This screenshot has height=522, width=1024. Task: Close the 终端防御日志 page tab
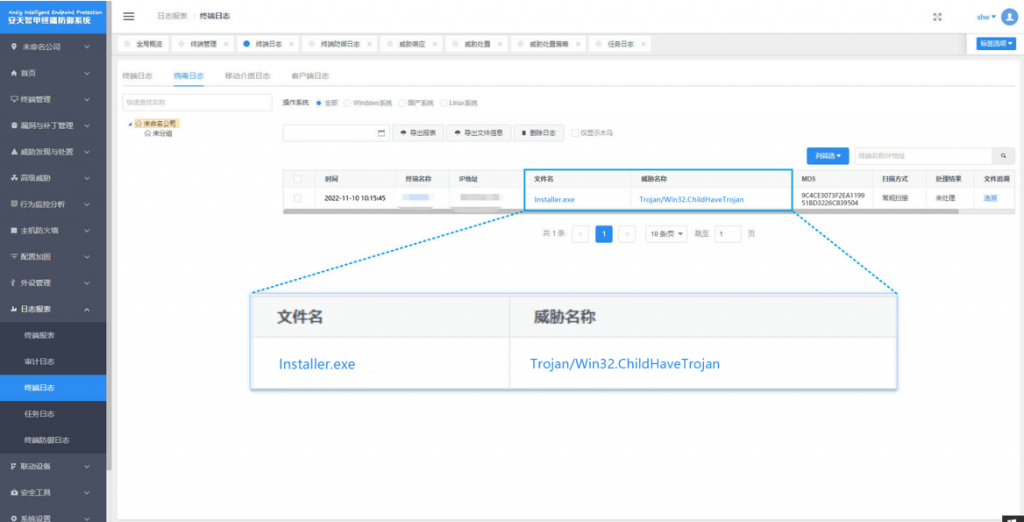pos(369,44)
